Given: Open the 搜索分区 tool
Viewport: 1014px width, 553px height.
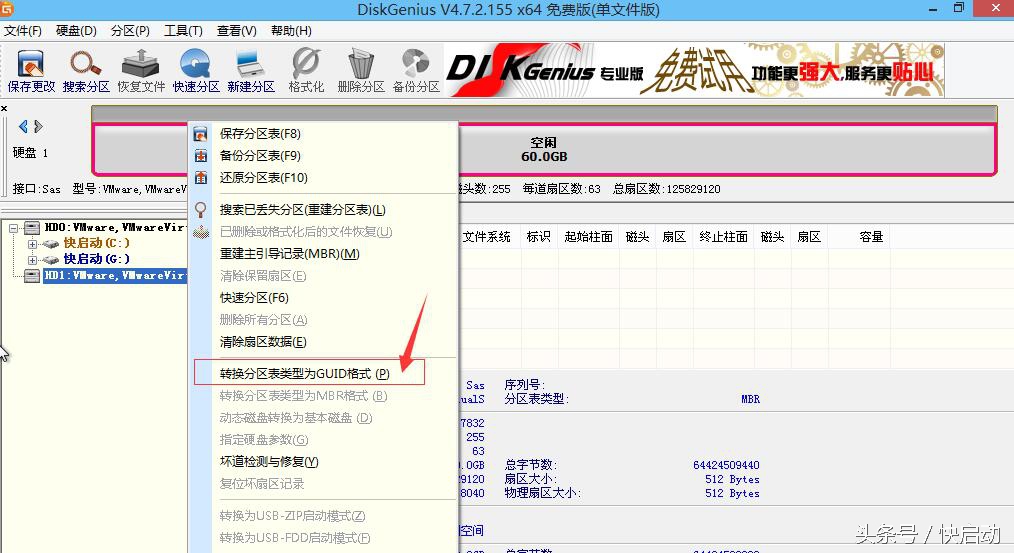Looking at the screenshot, I should pos(85,70).
